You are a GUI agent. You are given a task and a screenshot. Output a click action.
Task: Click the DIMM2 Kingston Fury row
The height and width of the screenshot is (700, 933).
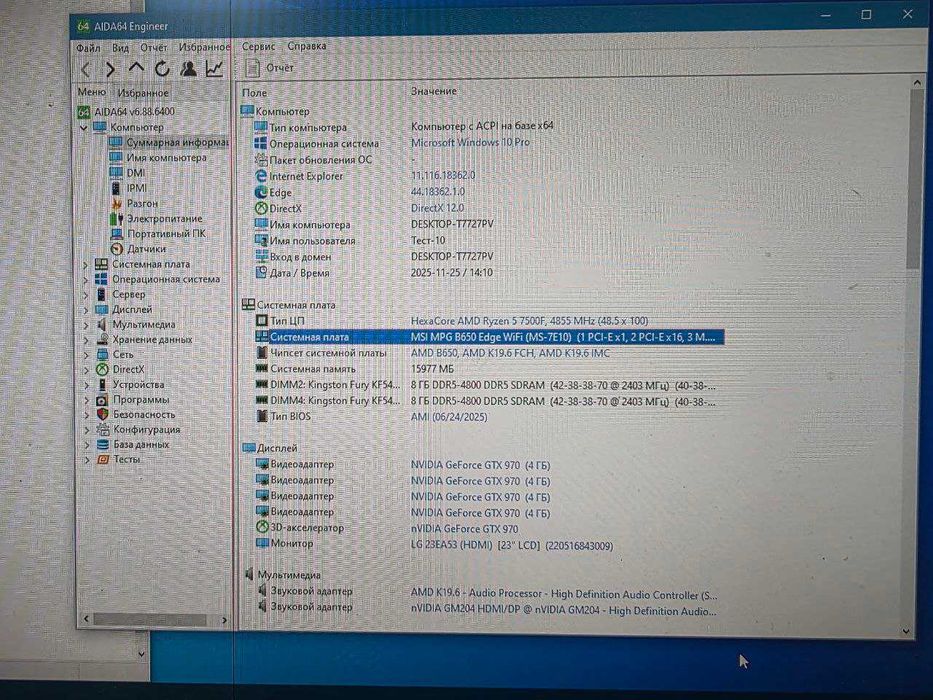click(486, 385)
